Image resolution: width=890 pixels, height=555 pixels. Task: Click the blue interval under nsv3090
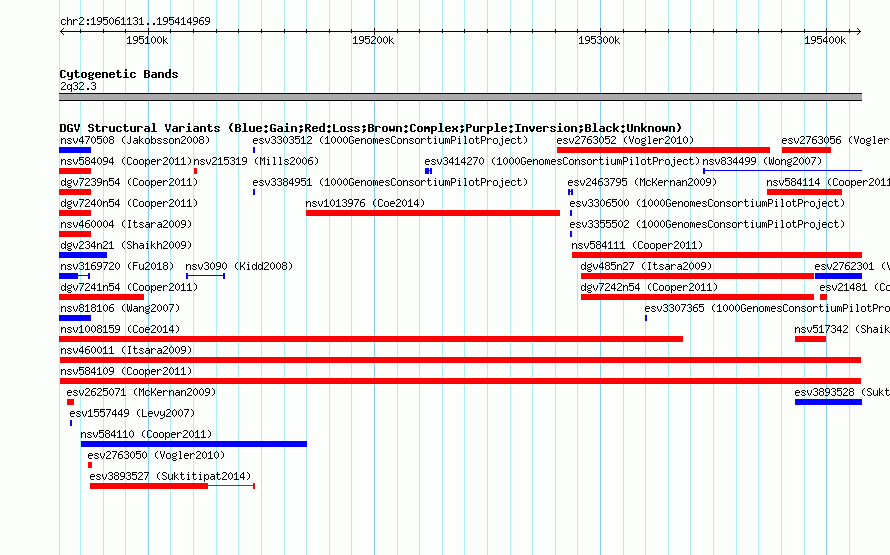point(205,276)
